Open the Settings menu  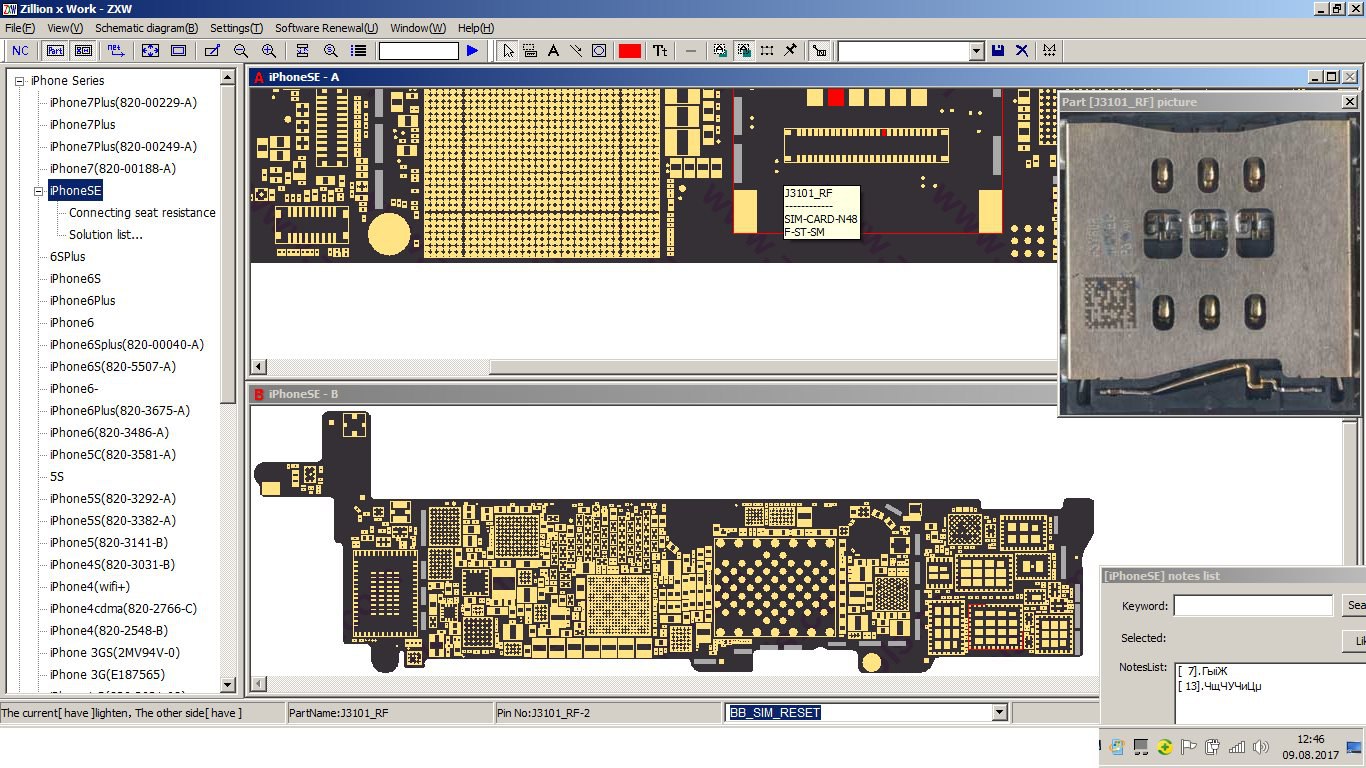237,28
